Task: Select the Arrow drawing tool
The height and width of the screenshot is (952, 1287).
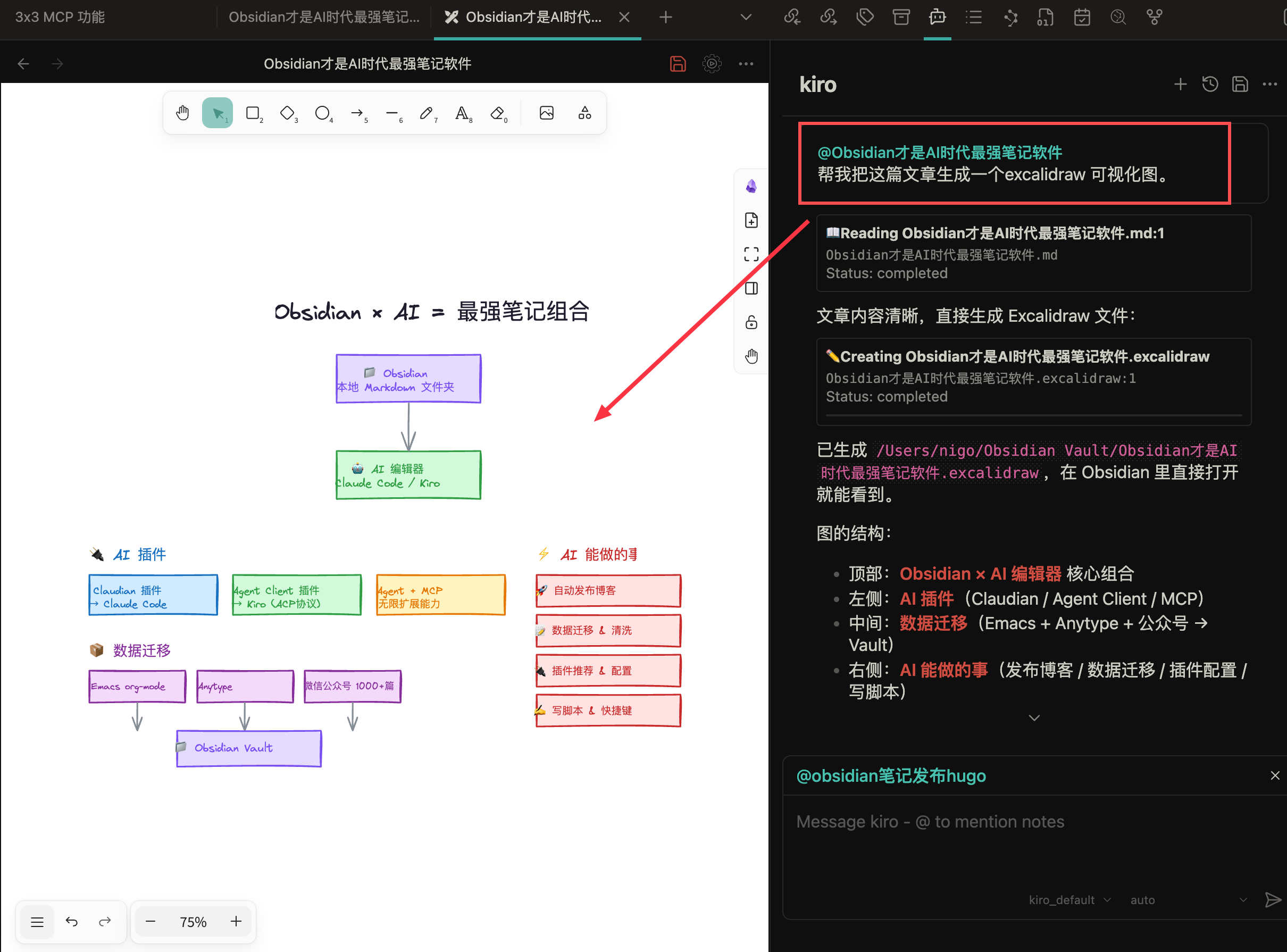Action: pos(357,113)
